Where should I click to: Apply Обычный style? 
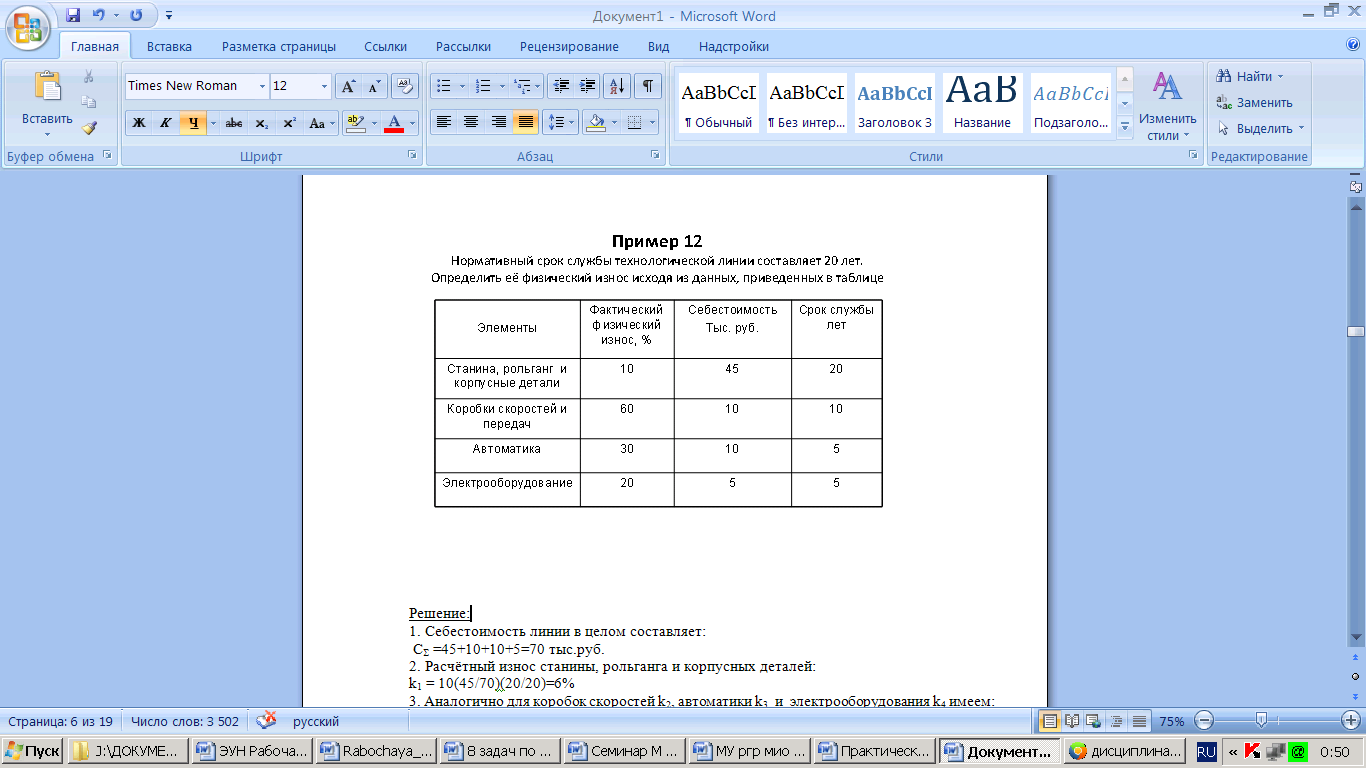tap(718, 103)
